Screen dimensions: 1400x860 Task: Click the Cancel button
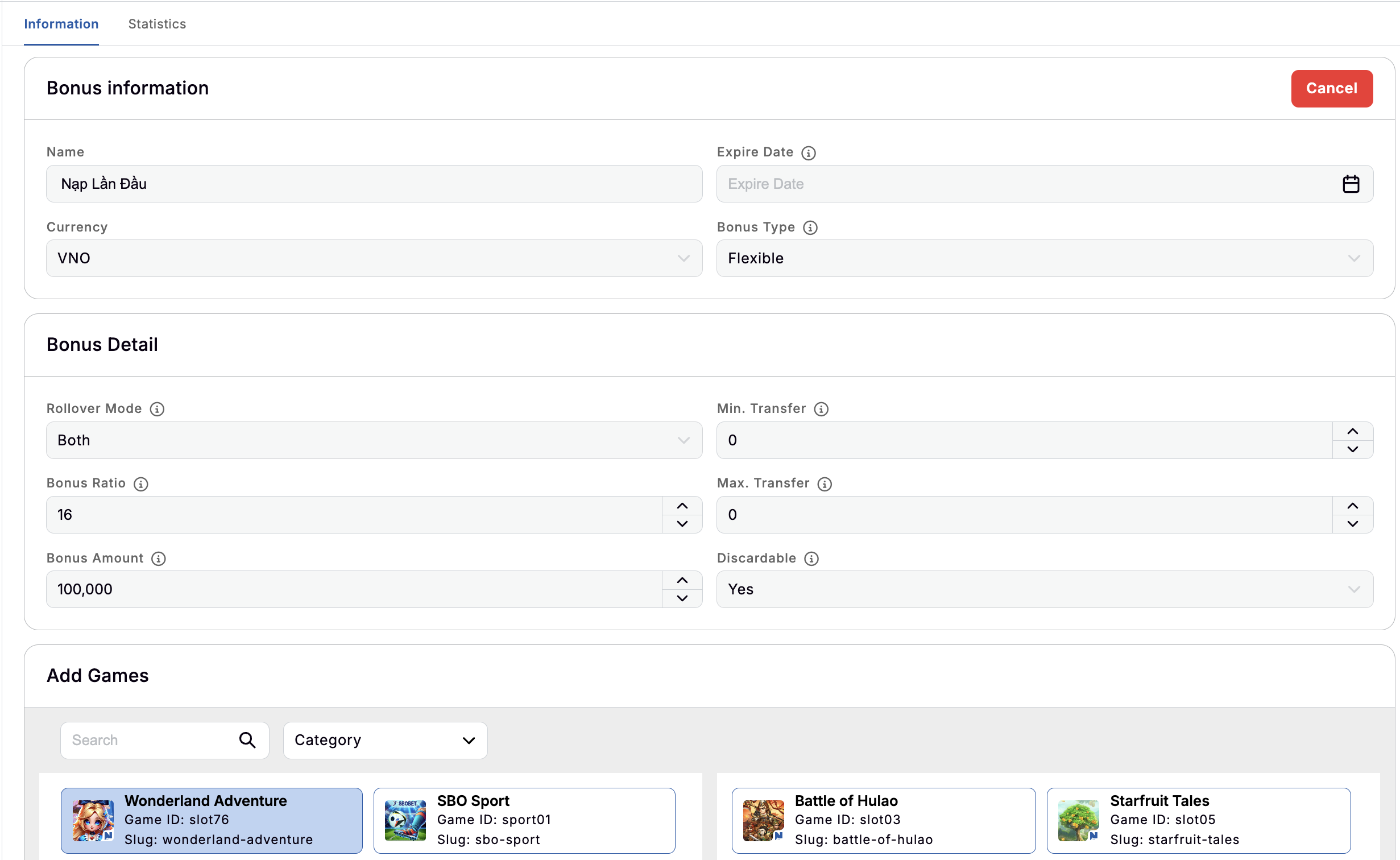[x=1331, y=88]
